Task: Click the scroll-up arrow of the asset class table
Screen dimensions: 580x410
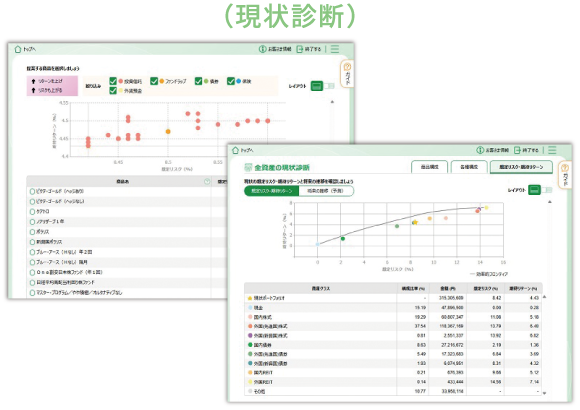Action: coord(544,297)
